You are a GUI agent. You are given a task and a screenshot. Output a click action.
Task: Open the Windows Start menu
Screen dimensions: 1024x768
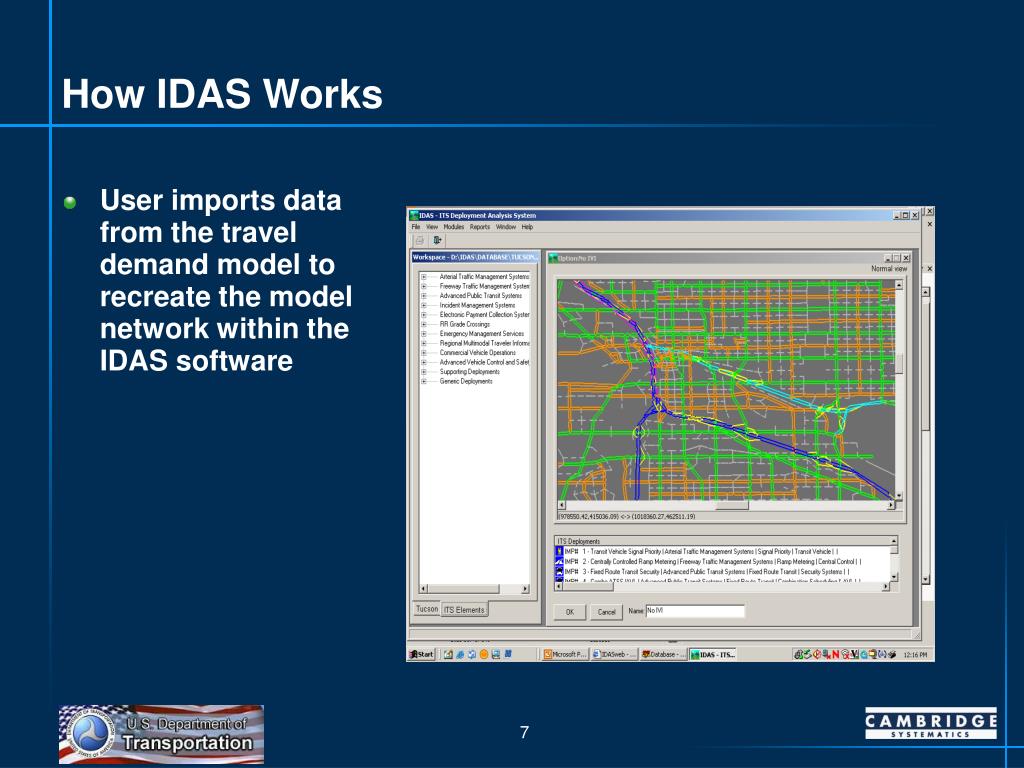(x=421, y=654)
